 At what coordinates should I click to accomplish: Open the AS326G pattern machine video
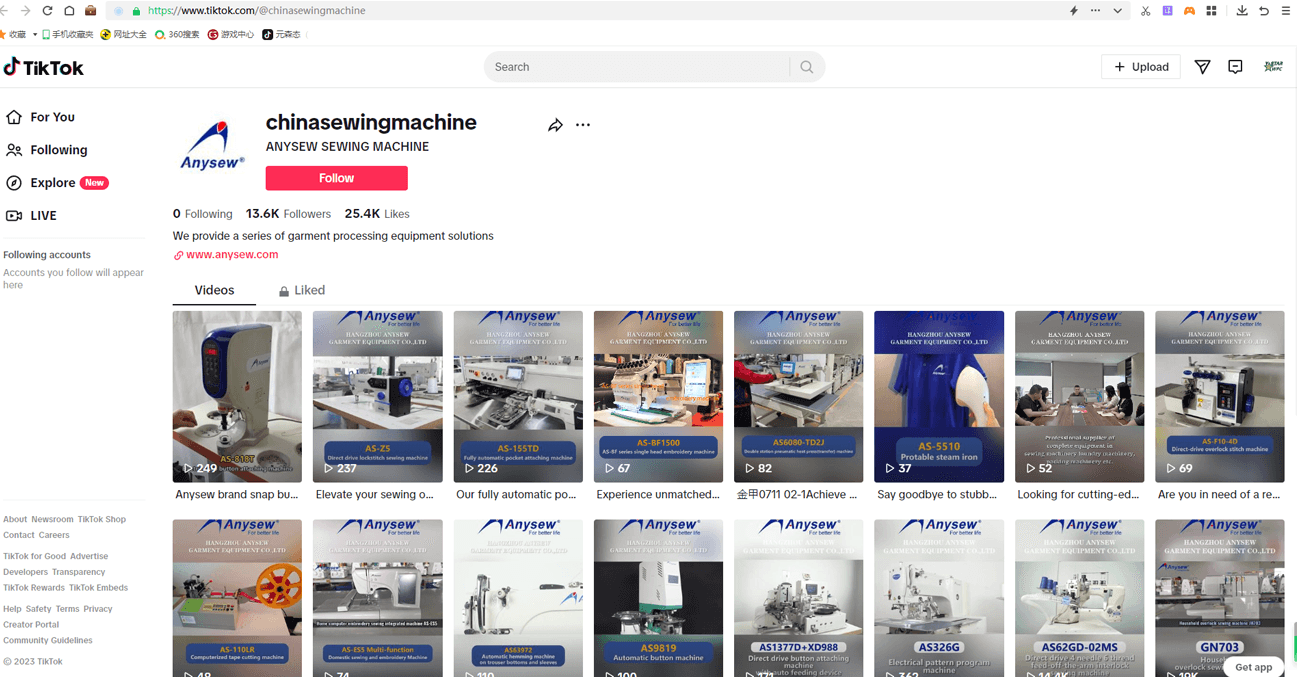point(939,598)
